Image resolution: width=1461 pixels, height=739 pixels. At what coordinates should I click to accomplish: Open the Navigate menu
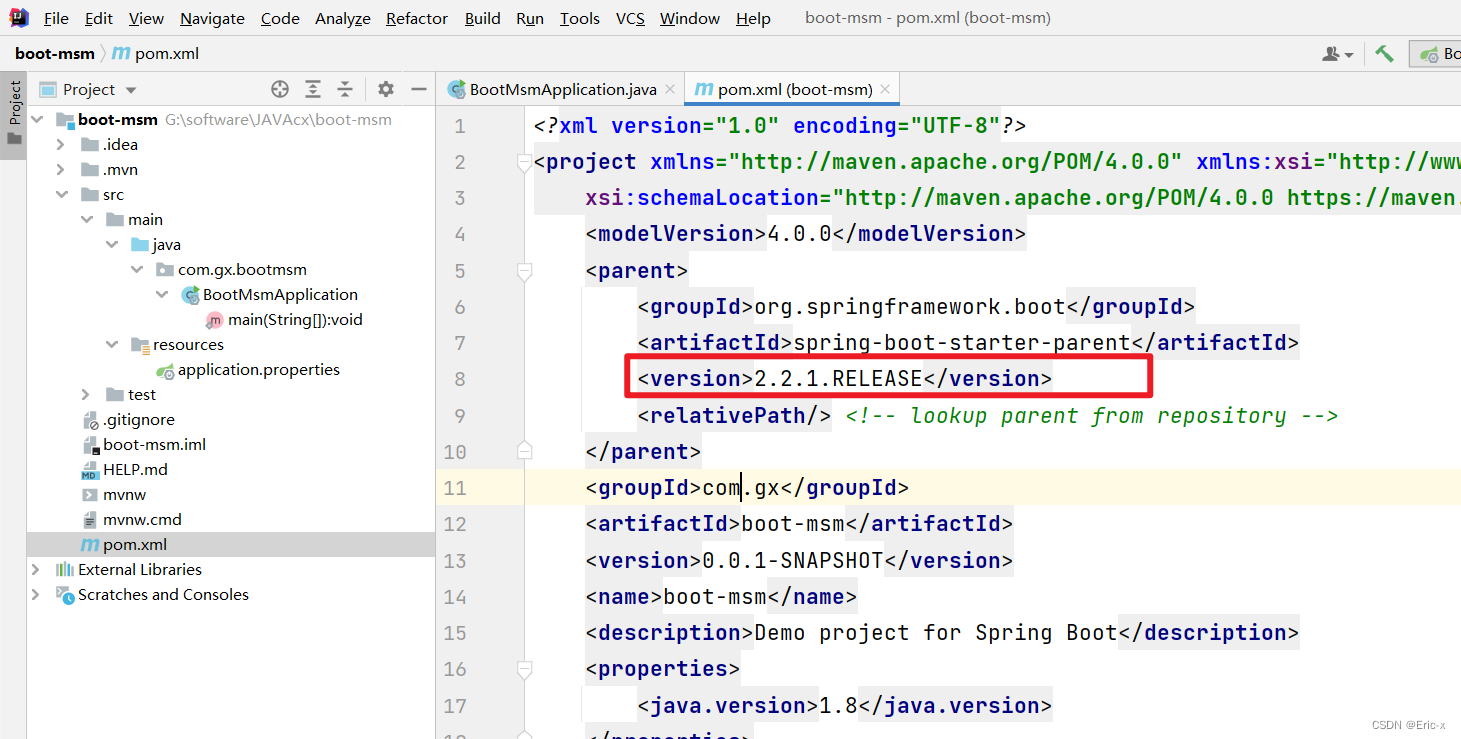[x=212, y=18]
